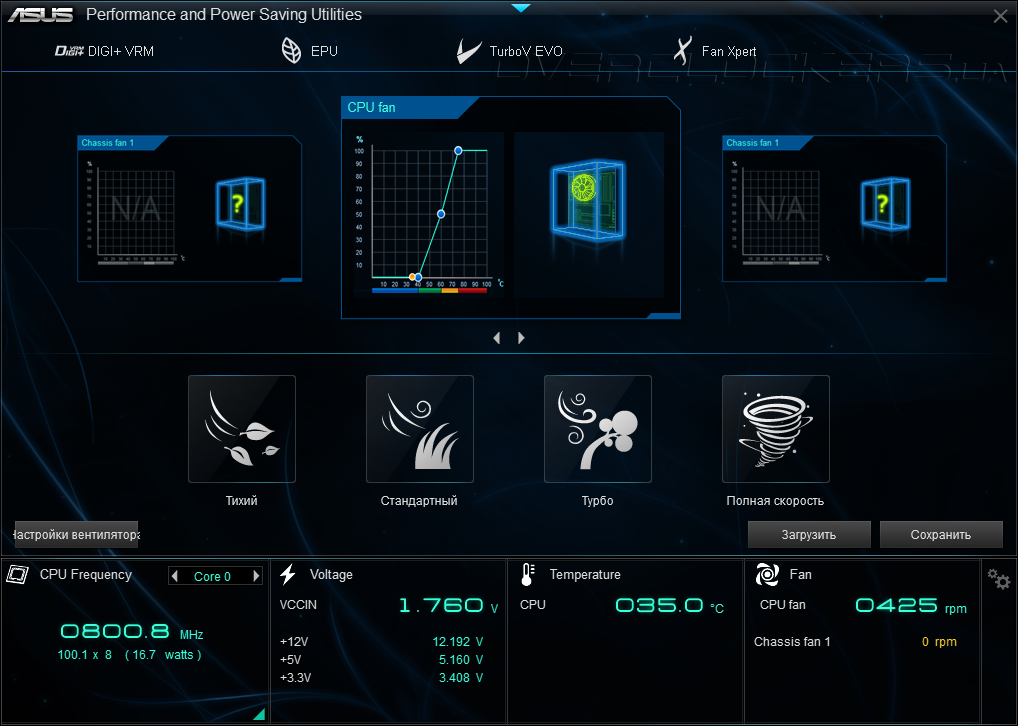Click the Fan swirl icon
This screenshot has width=1018, height=726.
(x=767, y=575)
